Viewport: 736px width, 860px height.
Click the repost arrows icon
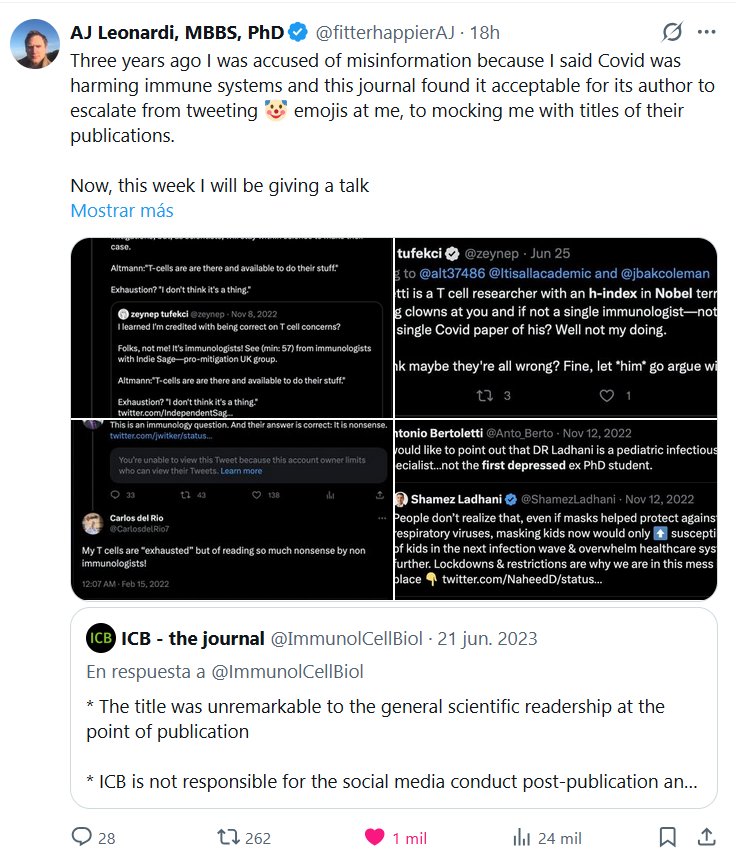[x=228, y=837]
